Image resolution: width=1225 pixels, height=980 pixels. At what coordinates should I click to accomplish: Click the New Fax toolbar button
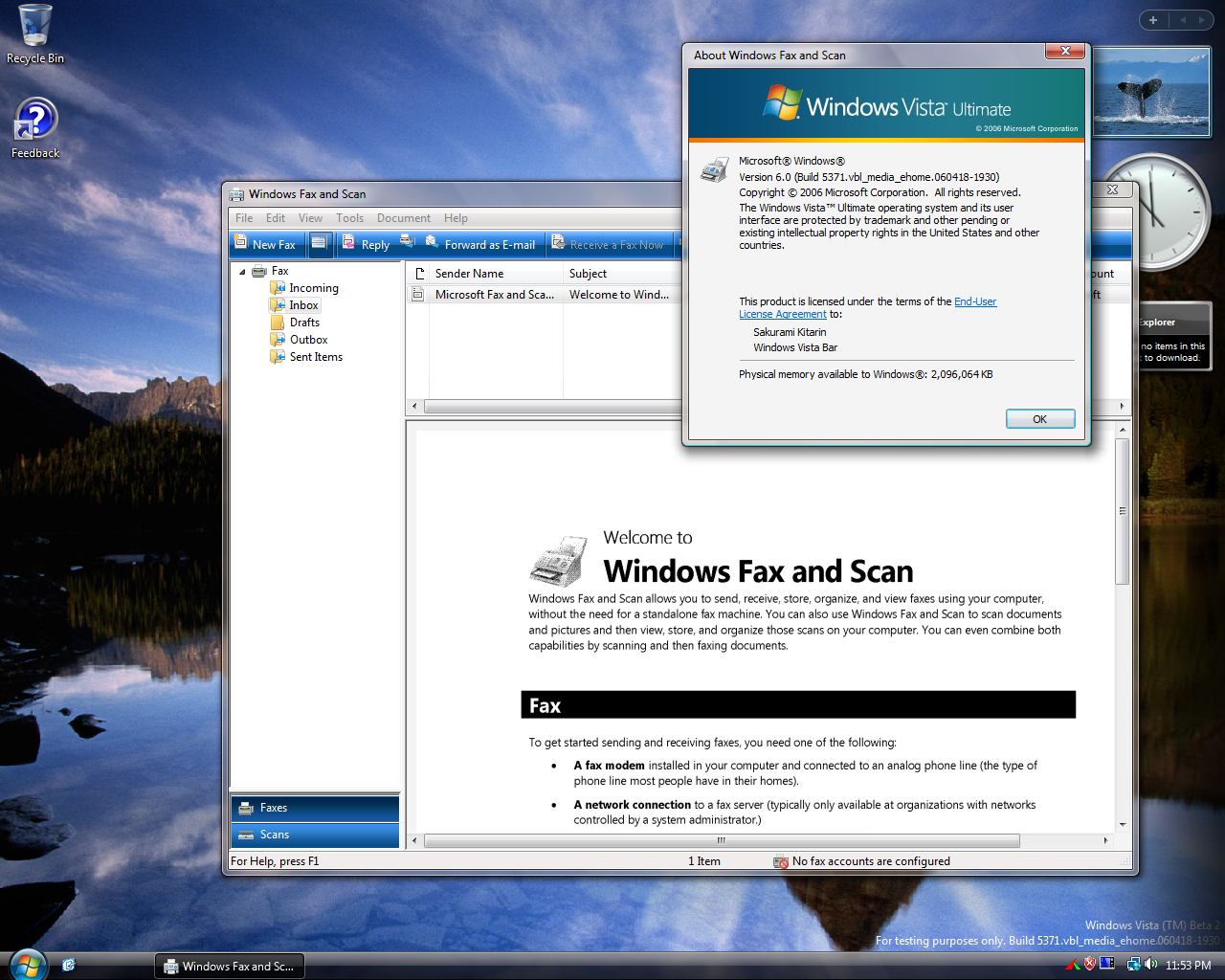[x=265, y=244]
